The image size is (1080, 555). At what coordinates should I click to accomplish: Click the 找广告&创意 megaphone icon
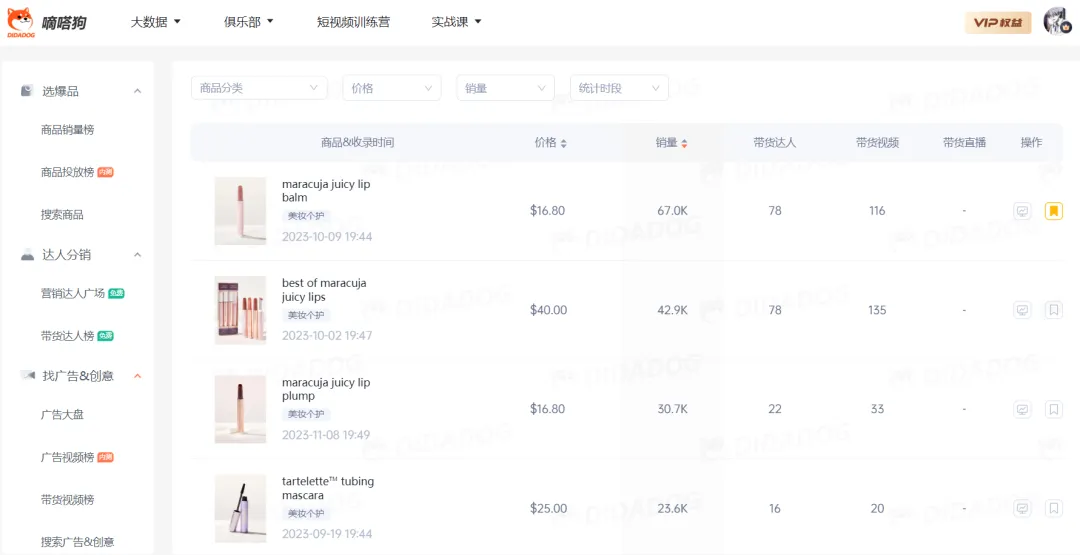(x=28, y=375)
